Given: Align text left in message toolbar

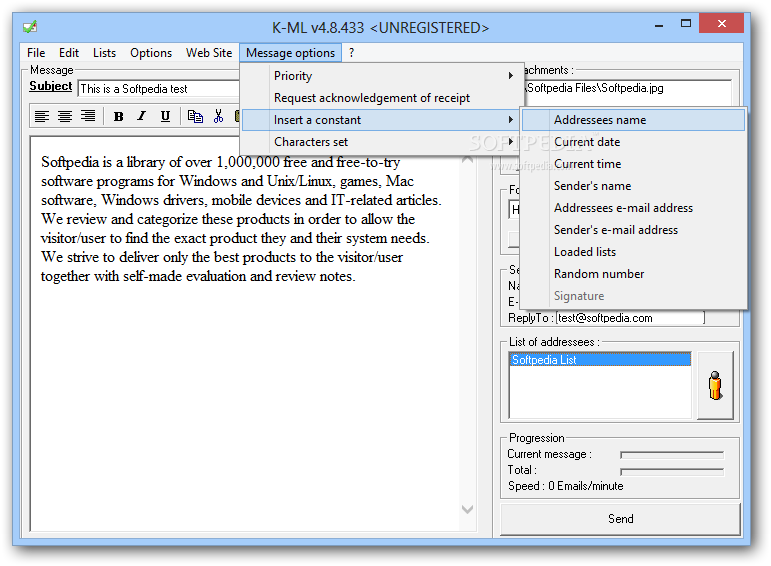Looking at the screenshot, I should click(42, 117).
